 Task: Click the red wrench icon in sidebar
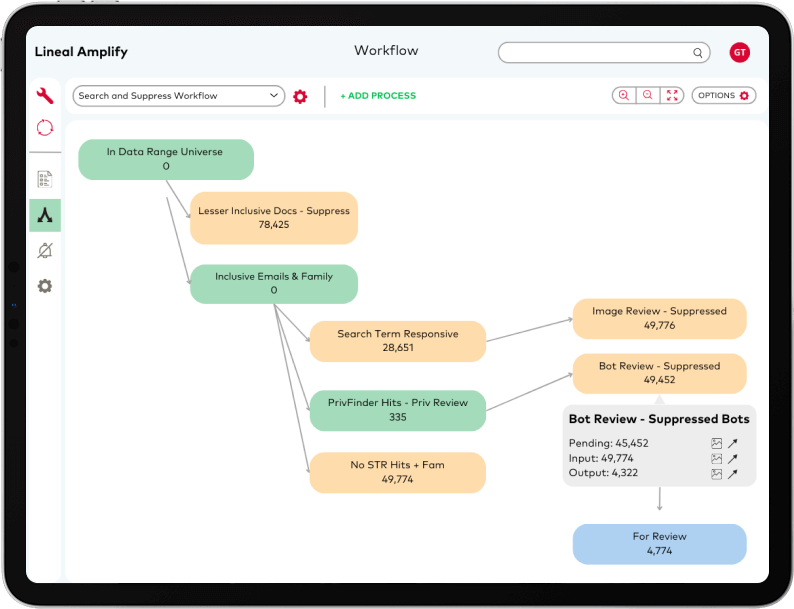[x=45, y=96]
